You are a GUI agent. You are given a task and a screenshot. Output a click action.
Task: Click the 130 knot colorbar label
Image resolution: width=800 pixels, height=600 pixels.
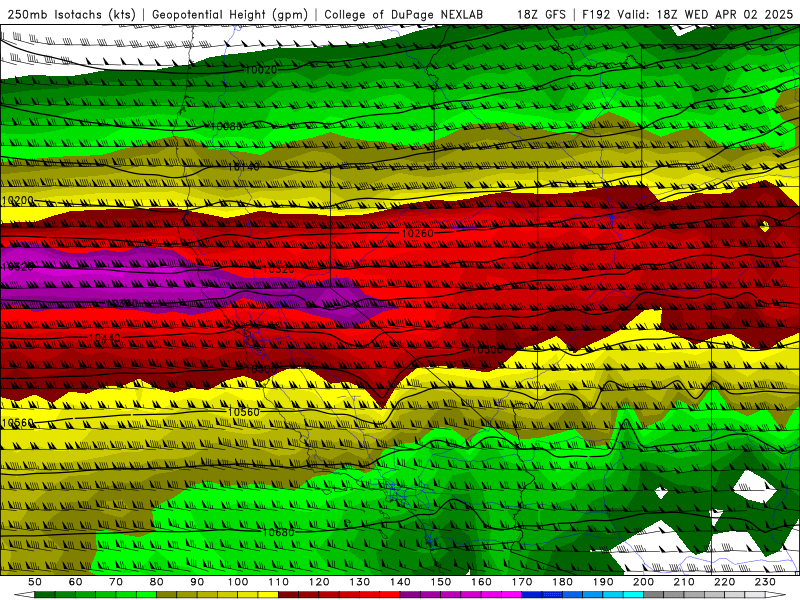[x=360, y=582]
